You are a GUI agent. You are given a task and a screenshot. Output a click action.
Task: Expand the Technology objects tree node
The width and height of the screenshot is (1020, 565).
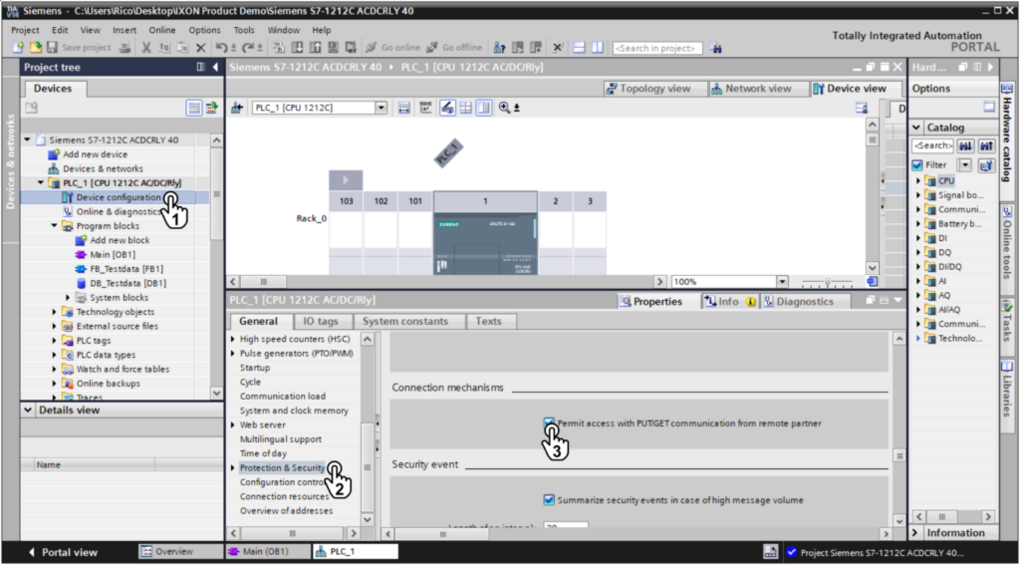[55, 312]
